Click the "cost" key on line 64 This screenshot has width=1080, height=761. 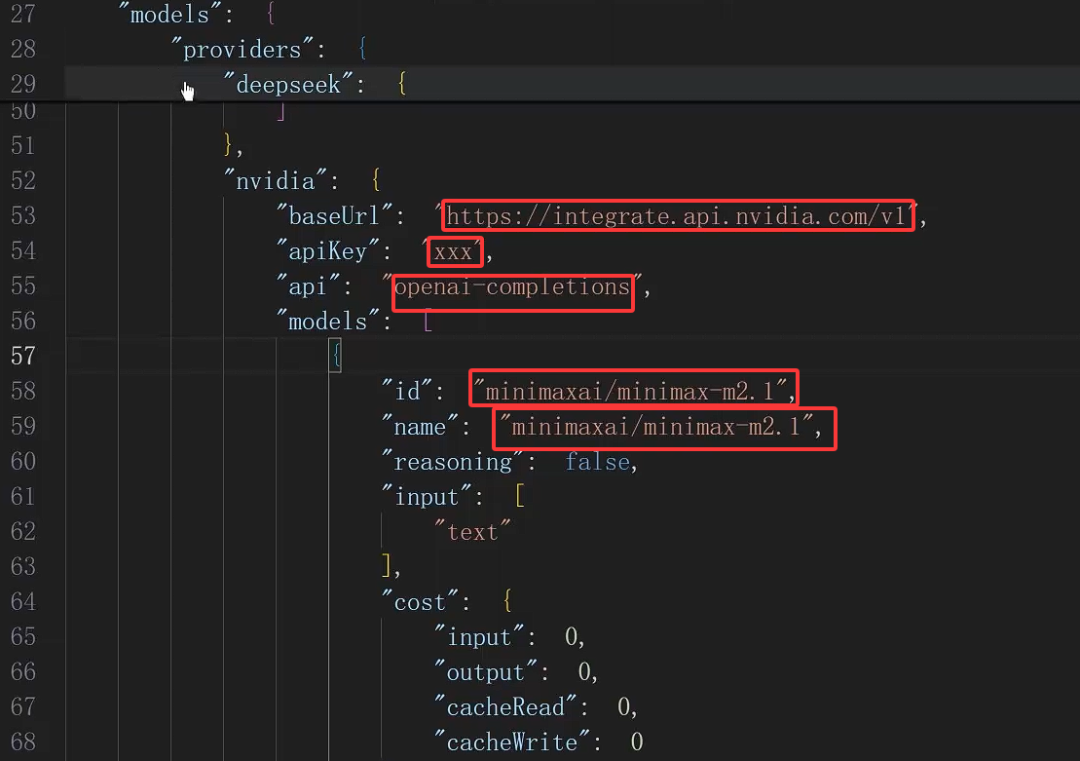[419, 602]
